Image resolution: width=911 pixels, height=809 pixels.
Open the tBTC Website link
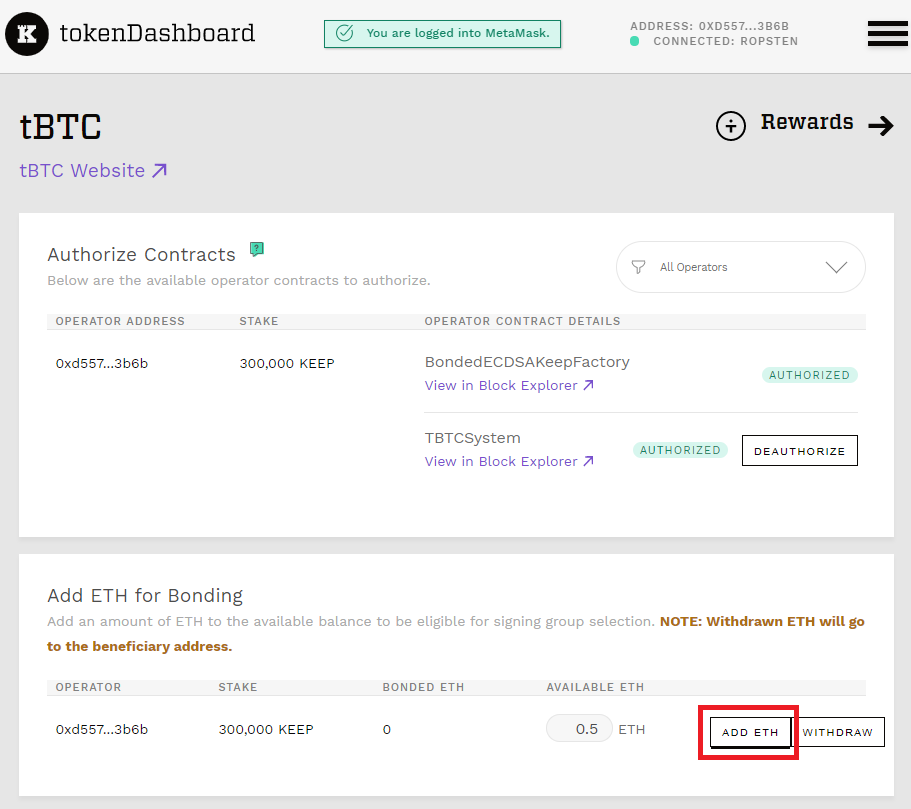(93, 171)
